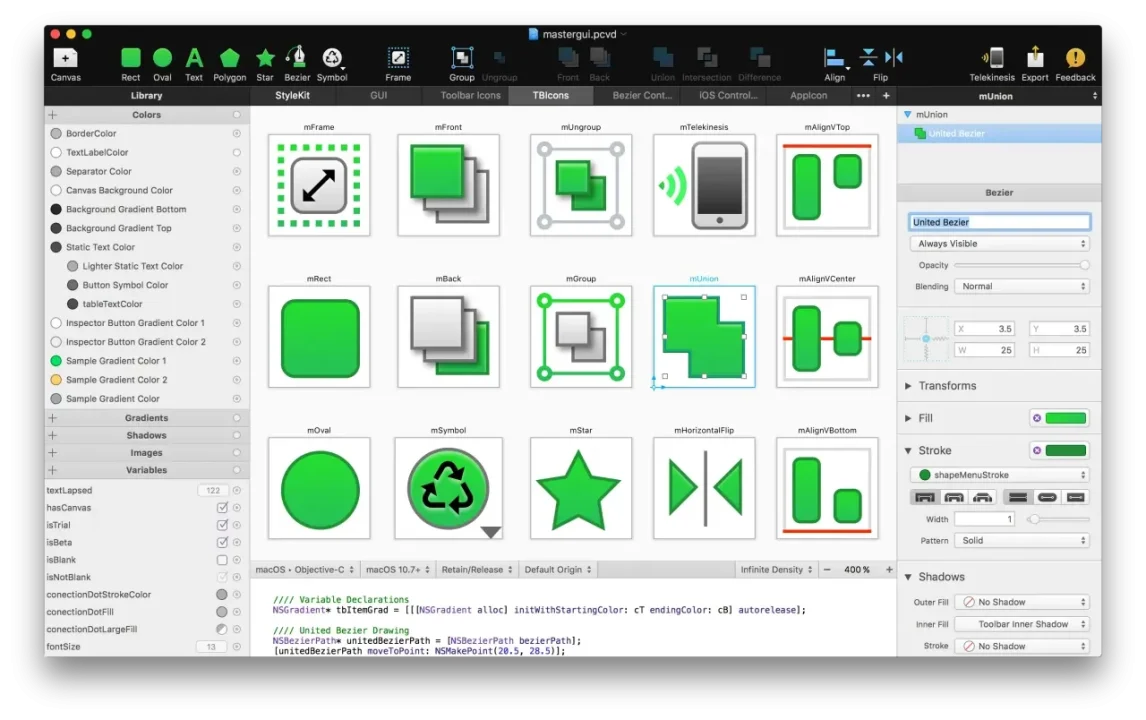Show more tabs with ellipsis button

click(863, 96)
